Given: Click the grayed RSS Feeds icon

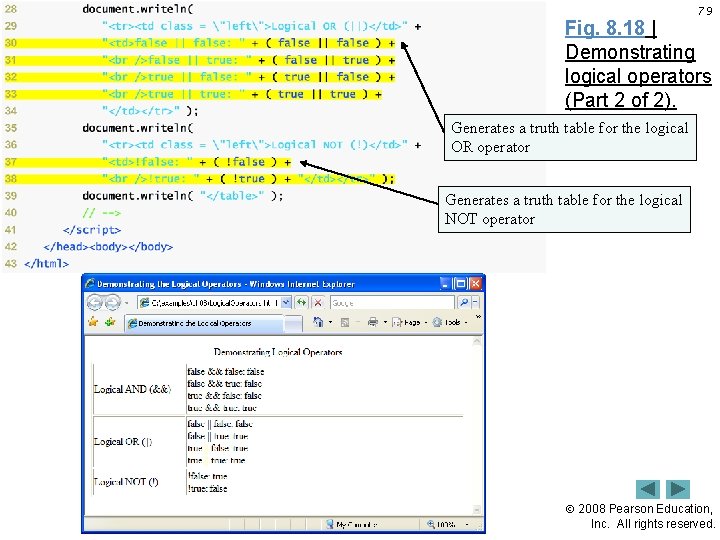Looking at the screenshot, I should pyautogui.click(x=345, y=323).
